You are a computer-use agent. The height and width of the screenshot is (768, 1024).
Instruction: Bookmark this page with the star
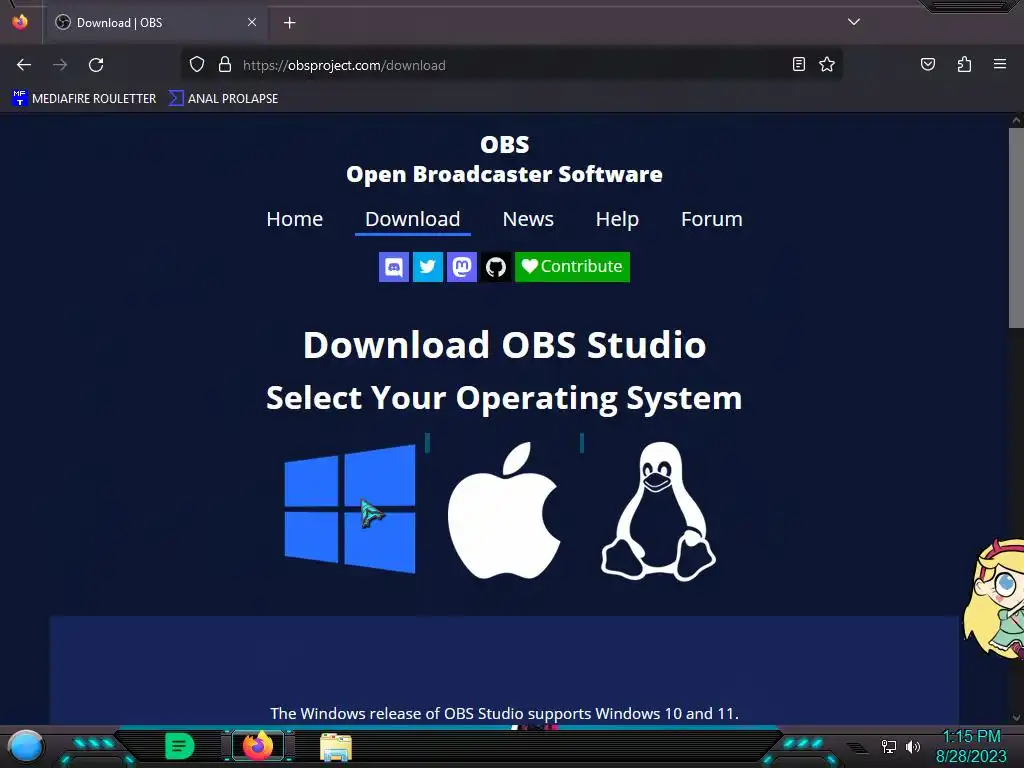[827, 65]
